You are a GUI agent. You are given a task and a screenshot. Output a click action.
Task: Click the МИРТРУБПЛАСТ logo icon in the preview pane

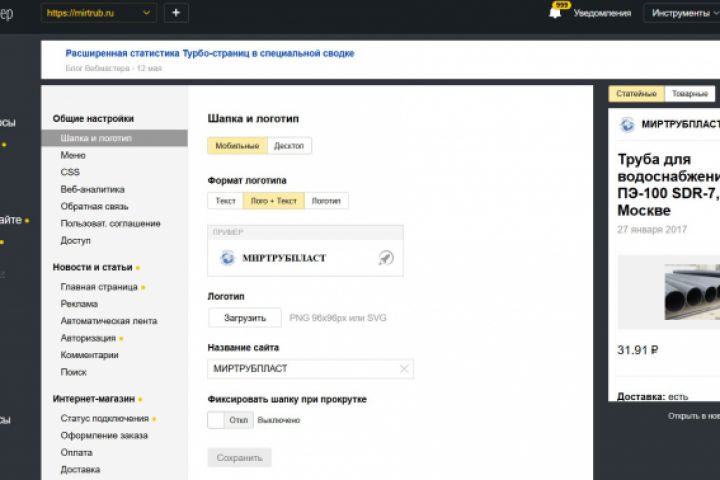click(x=627, y=124)
